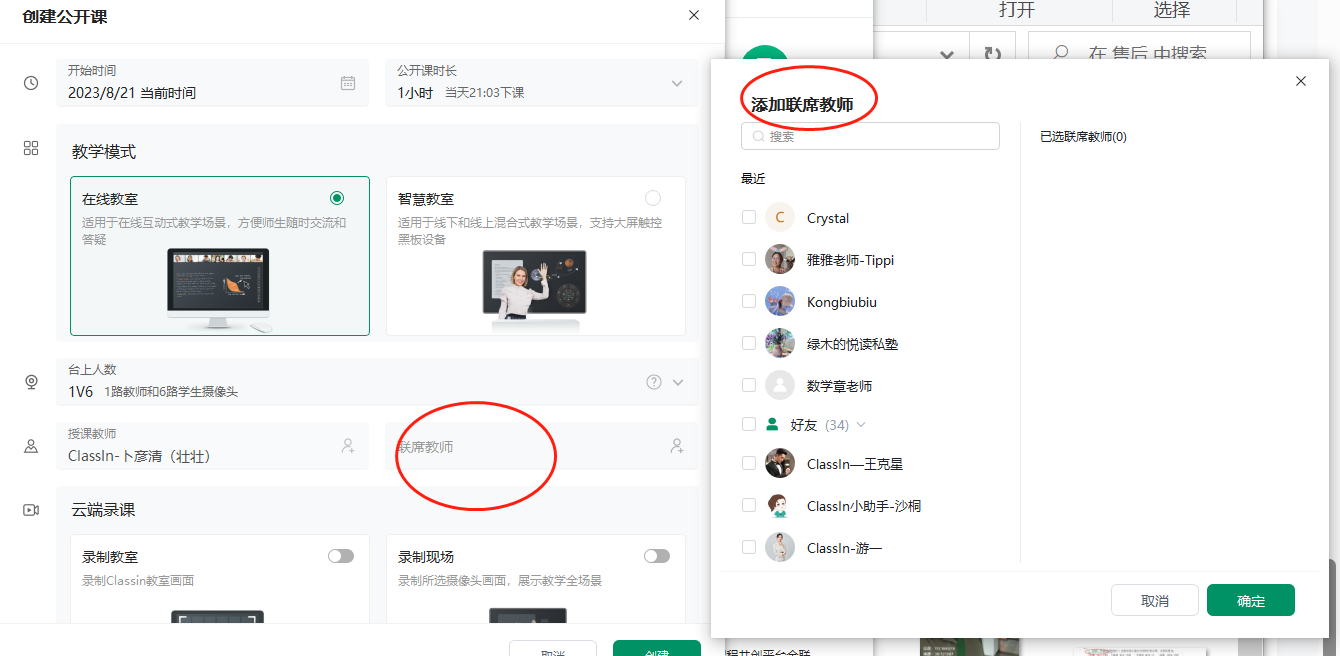Check the box for 数学章老师
Image resolution: width=1340 pixels, height=656 pixels.
click(x=749, y=386)
